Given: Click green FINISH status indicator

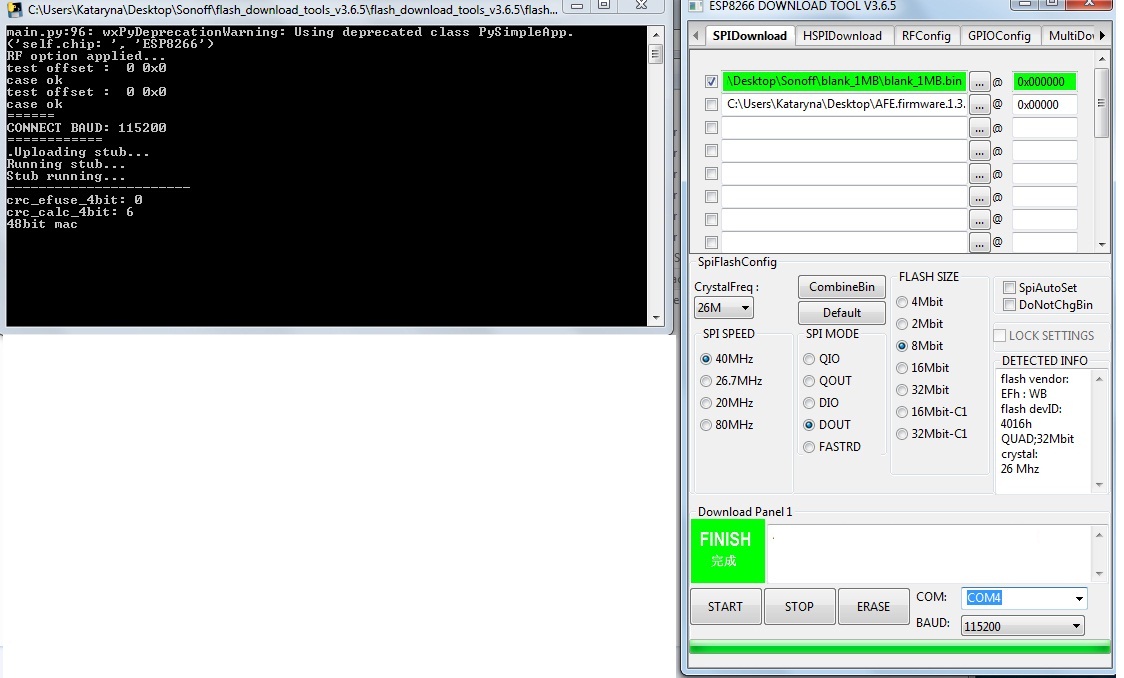Looking at the screenshot, I should click(727, 551).
